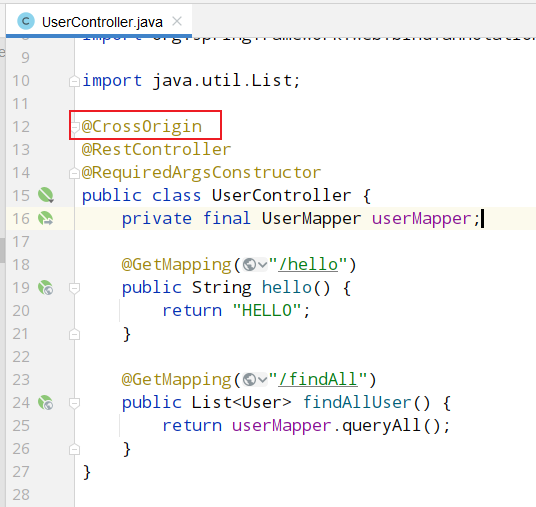The image size is (536, 507).
Task: Collapse the annotations fold marker on line 14
Action: [74, 173]
